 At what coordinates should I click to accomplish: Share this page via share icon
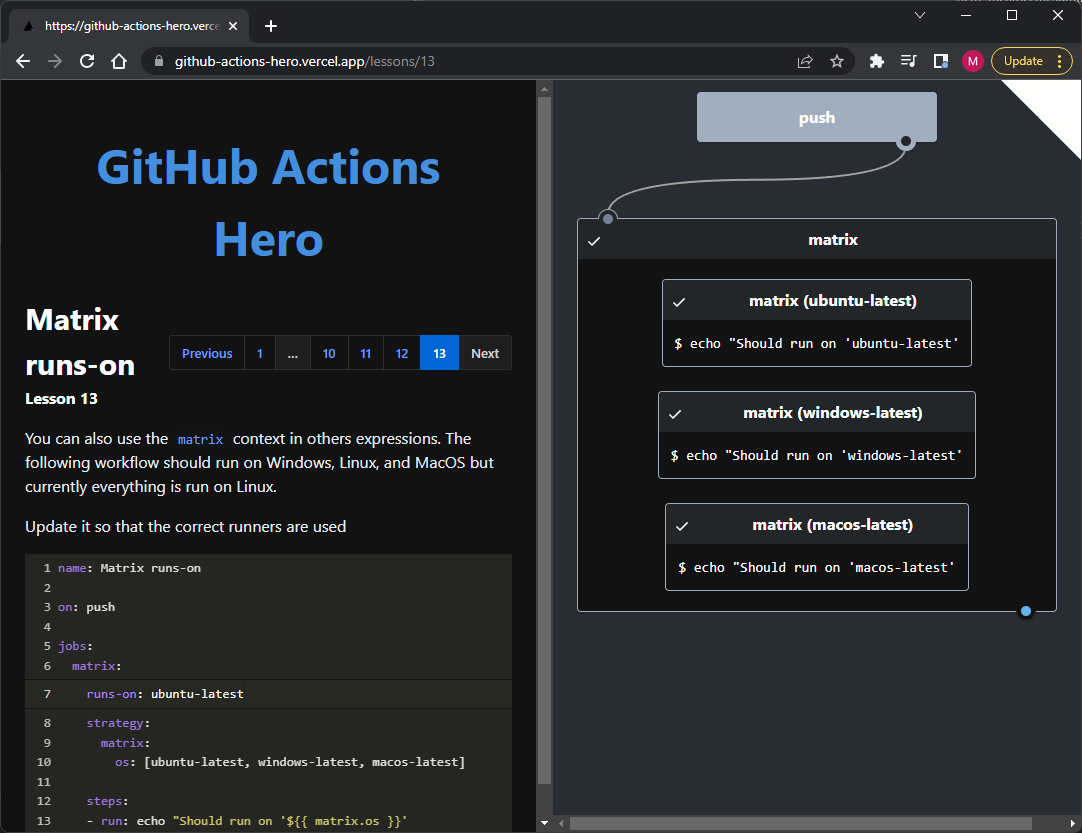tap(805, 61)
